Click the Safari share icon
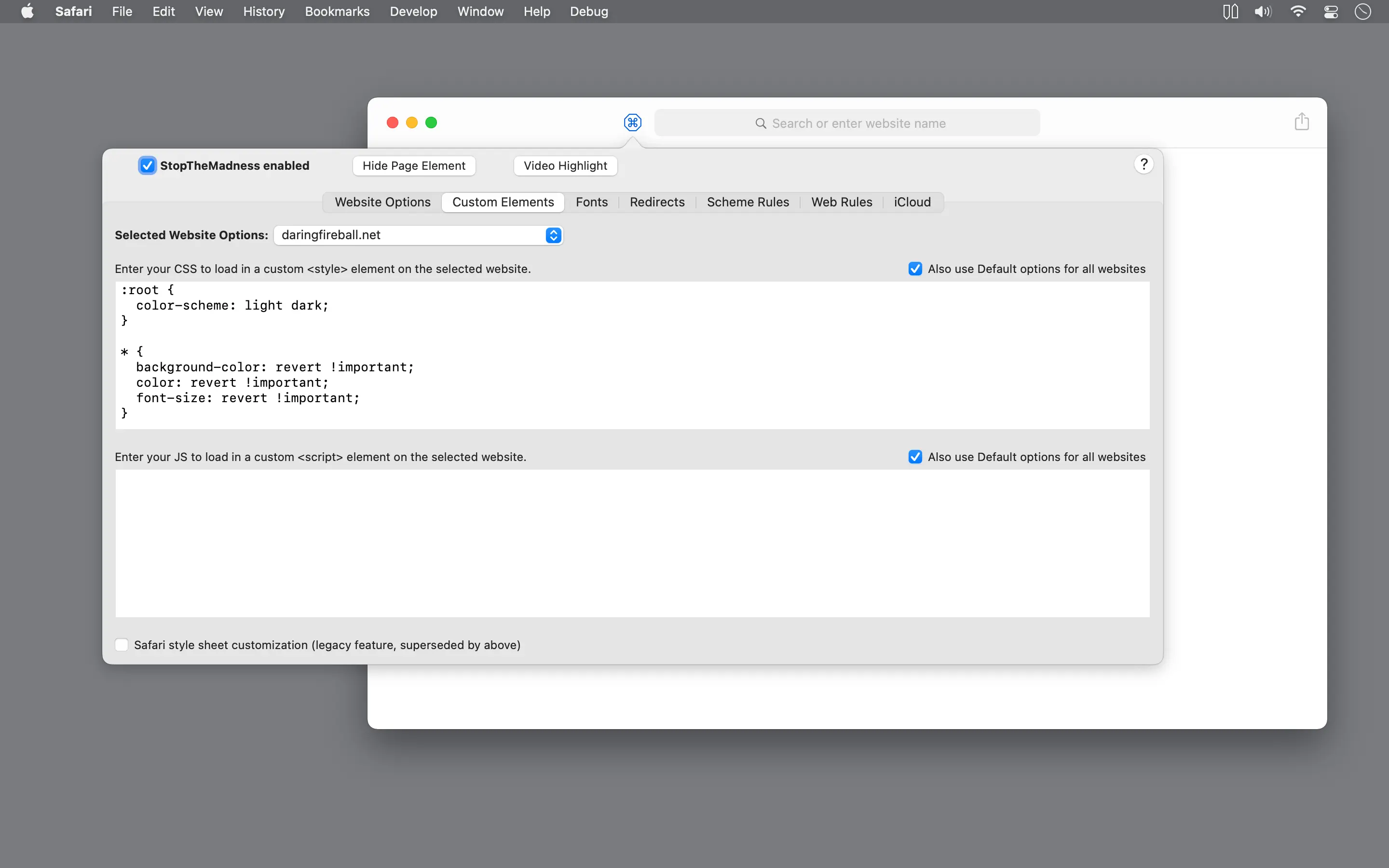 (1301, 122)
